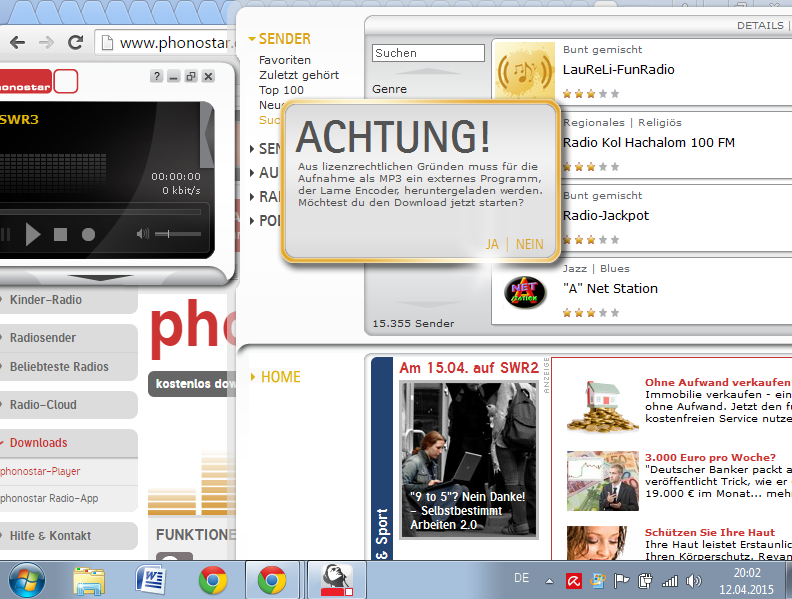
Task: Open Radio-Cloud in the website menu
Action: pos(43,405)
